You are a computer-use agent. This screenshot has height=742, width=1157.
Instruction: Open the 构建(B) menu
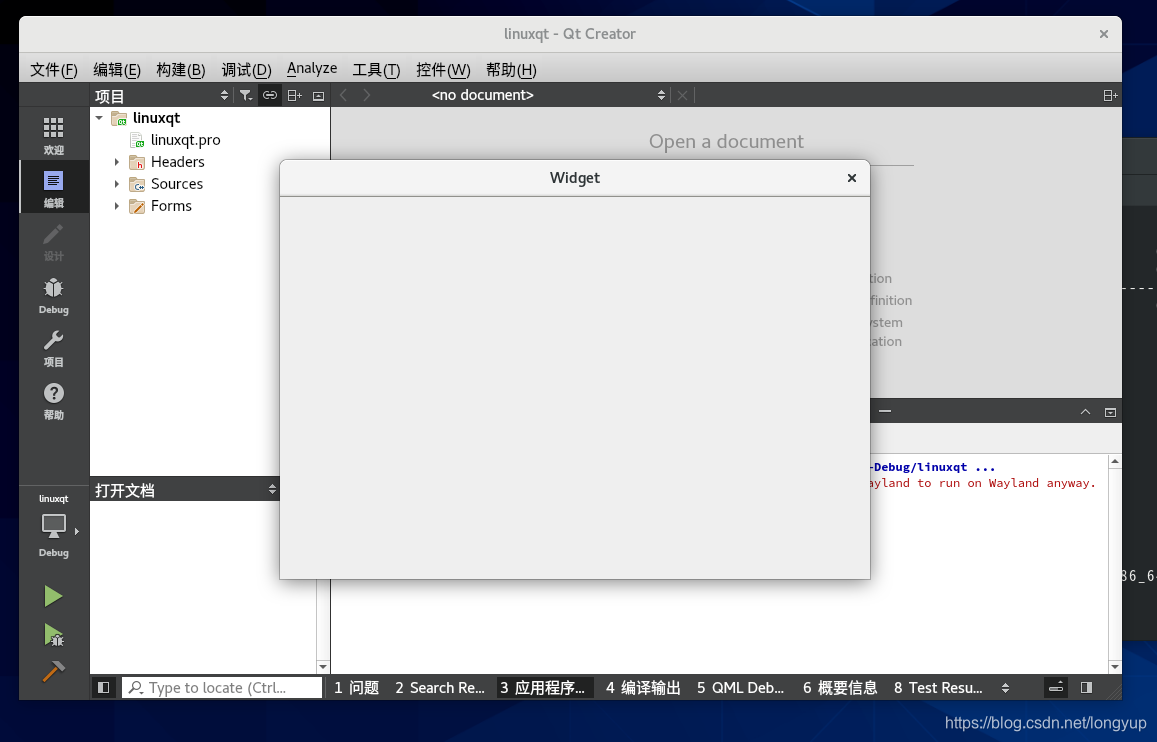[181, 69]
